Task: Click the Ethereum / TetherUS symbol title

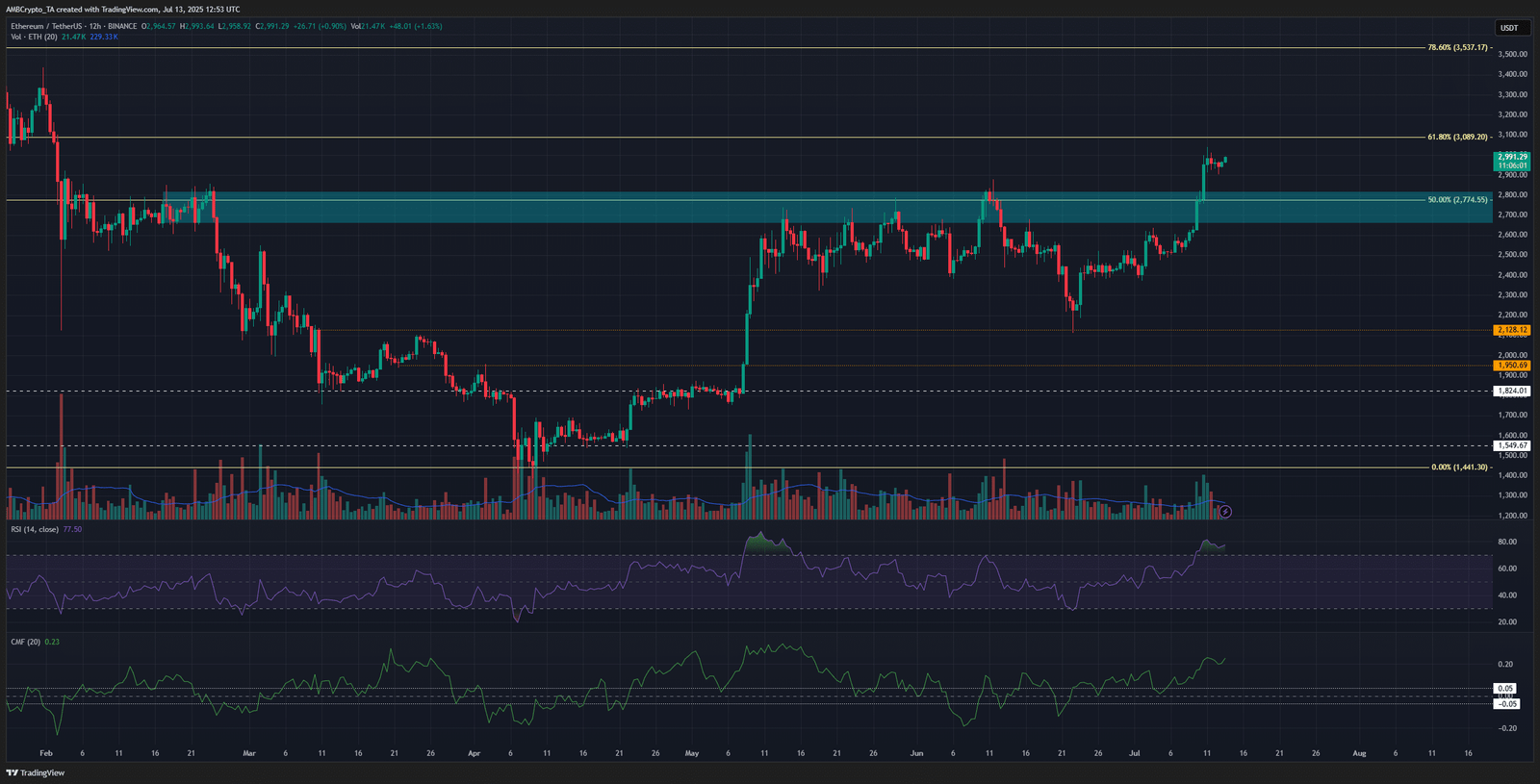Action: [x=45, y=26]
